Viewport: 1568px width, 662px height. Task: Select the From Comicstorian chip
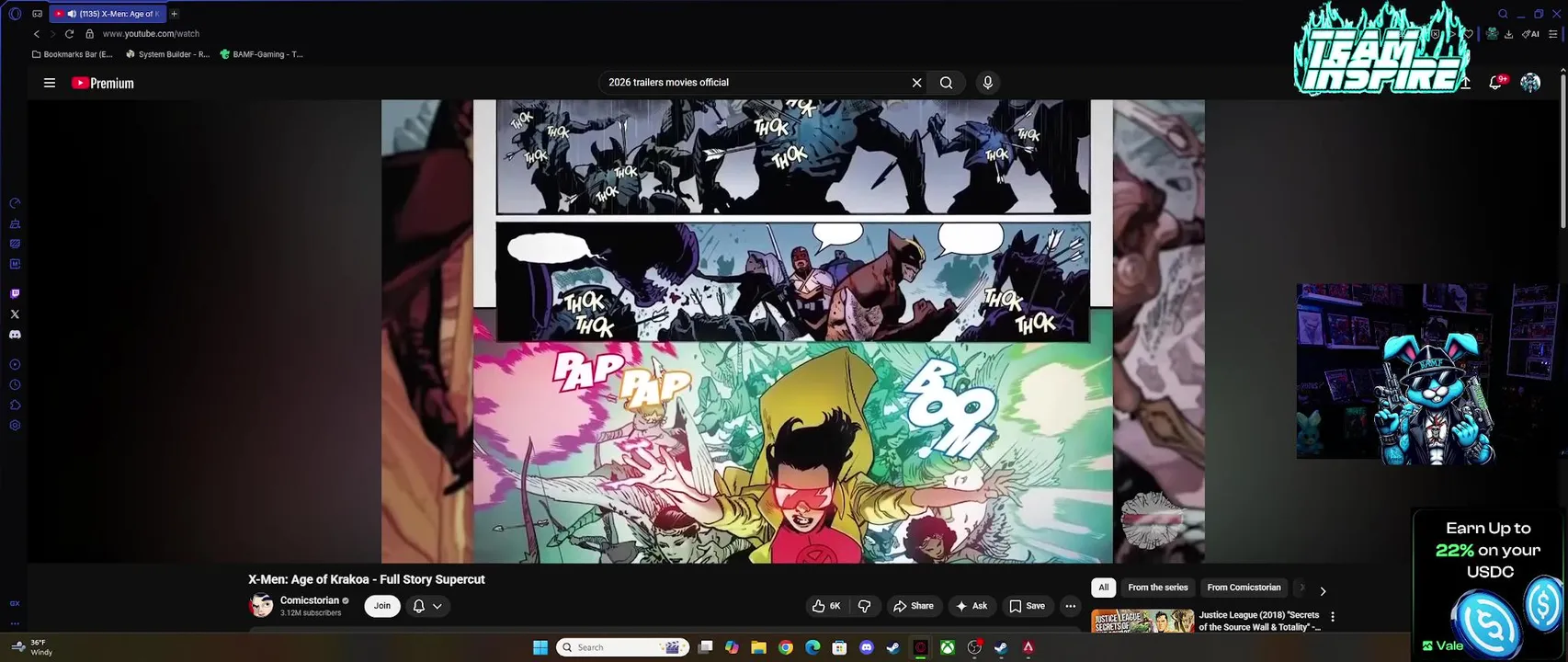(x=1244, y=588)
